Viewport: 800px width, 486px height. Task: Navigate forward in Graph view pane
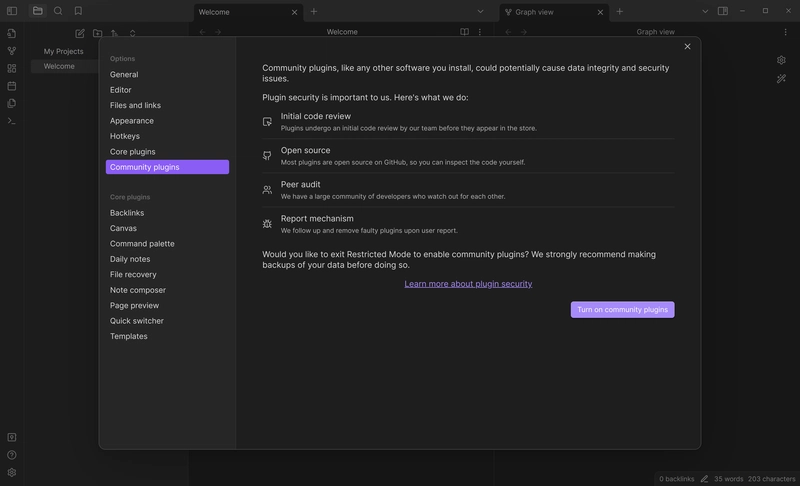coord(523,32)
